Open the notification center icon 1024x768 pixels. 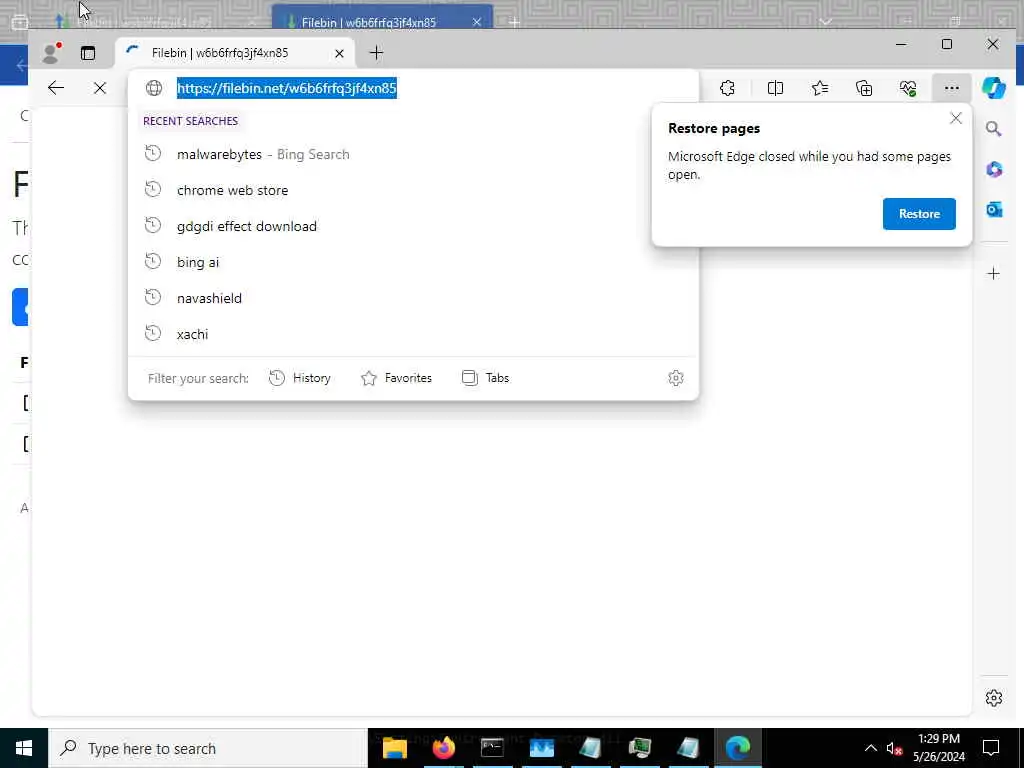point(991,748)
